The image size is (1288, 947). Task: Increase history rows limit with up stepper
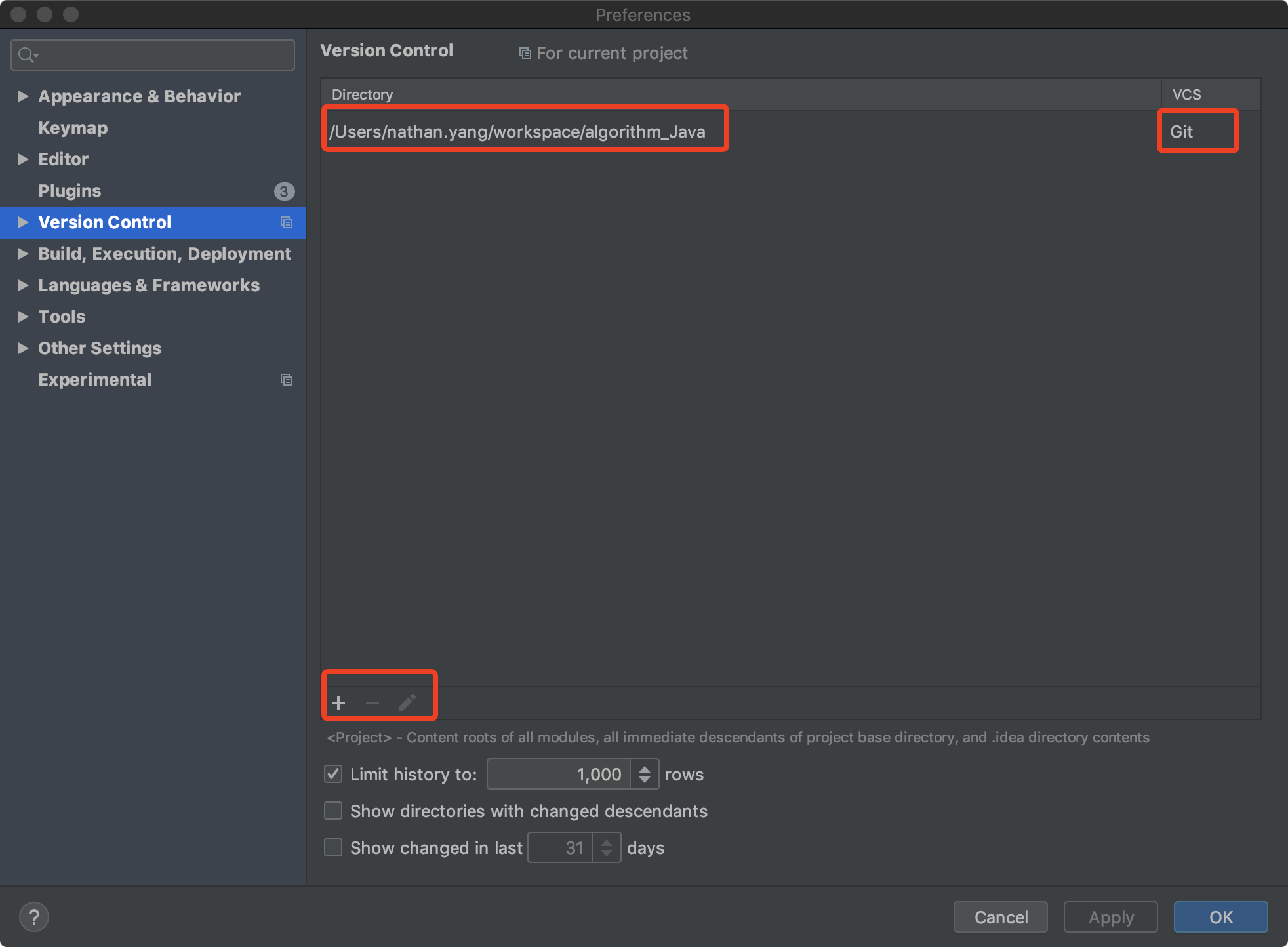tap(645, 769)
